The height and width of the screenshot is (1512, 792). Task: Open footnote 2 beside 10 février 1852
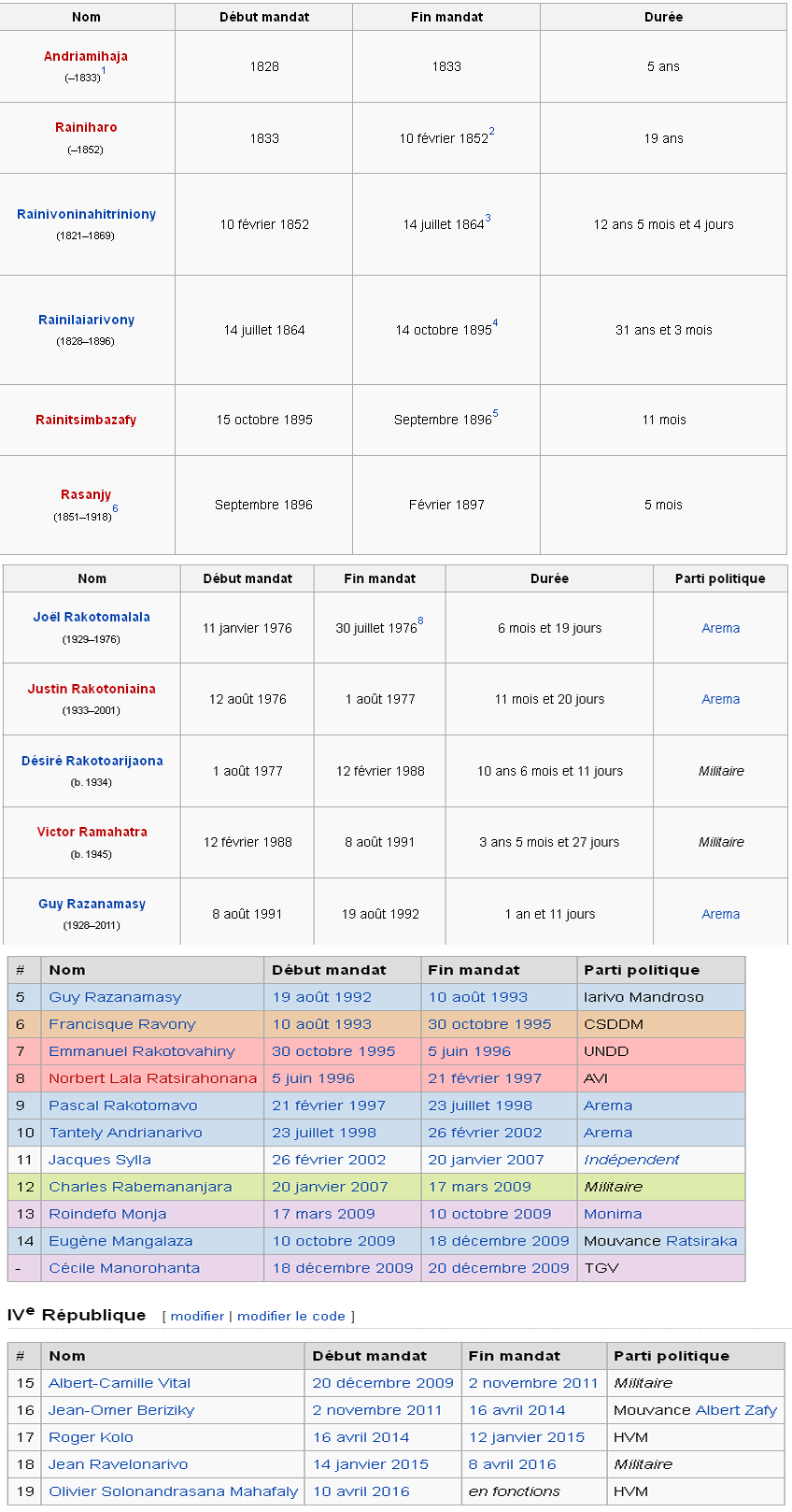coord(491,132)
